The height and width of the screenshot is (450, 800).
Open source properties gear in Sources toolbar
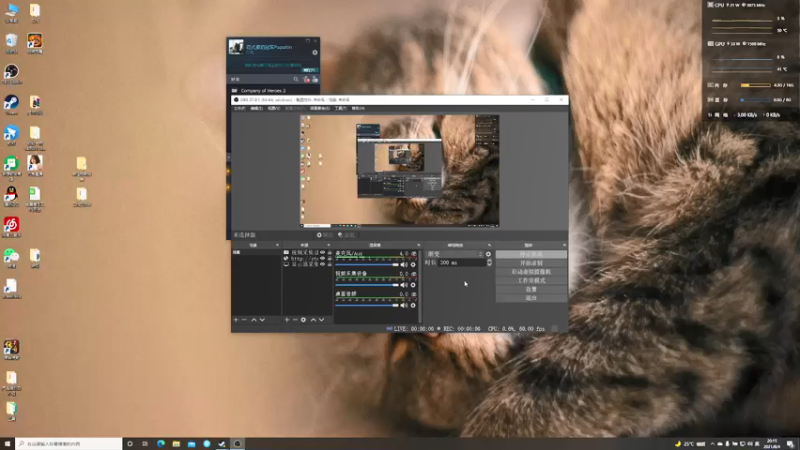(304, 320)
